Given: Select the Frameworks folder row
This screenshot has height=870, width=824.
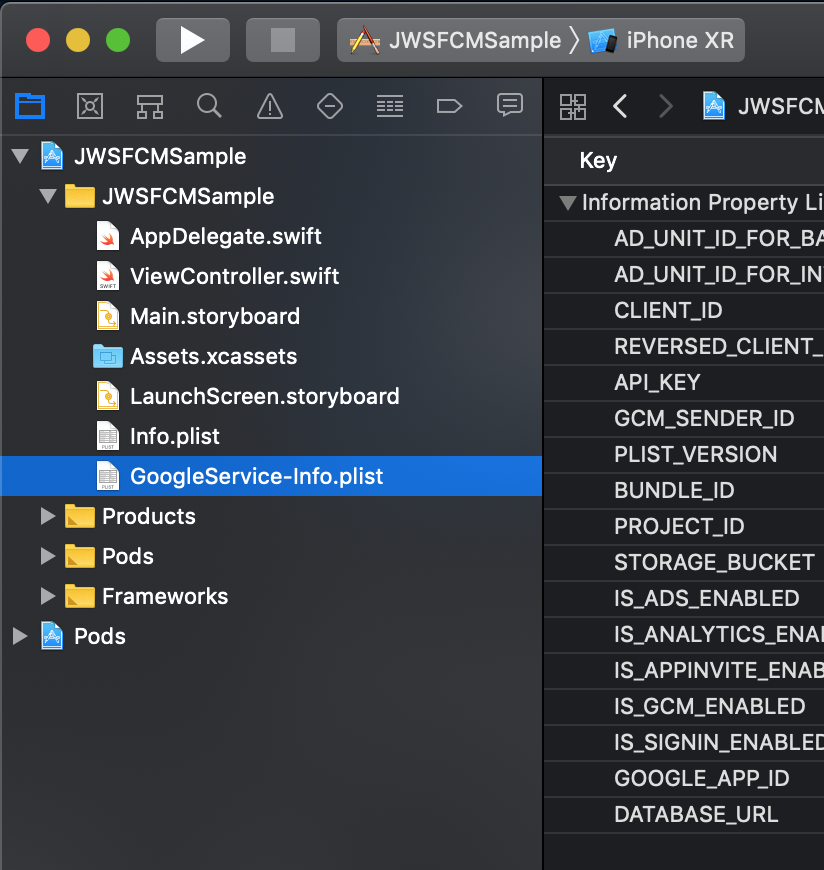Looking at the screenshot, I should pos(271,596).
